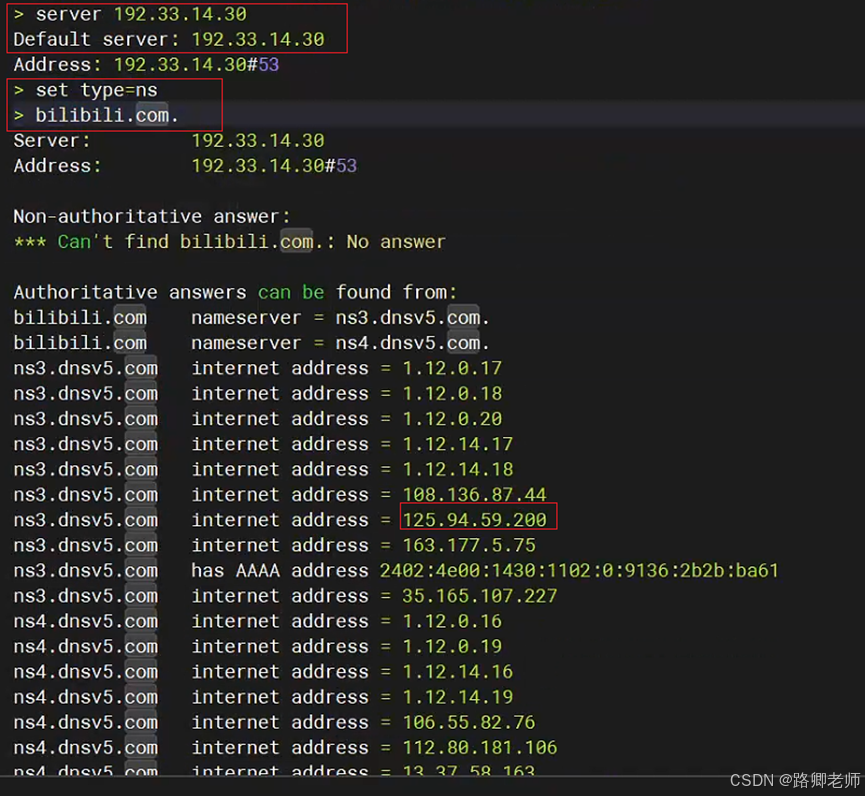Click the "Can't find bilibili.com.: No answer" line
Screen dimensions: 865x796
click(x=229, y=242)
